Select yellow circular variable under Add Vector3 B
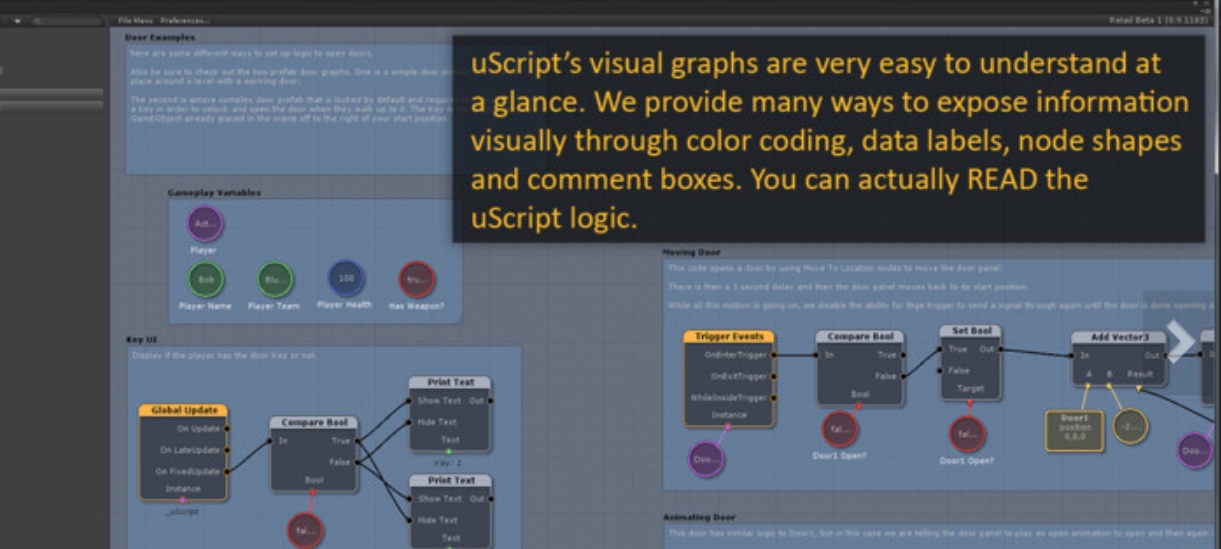 (1131, 427)
